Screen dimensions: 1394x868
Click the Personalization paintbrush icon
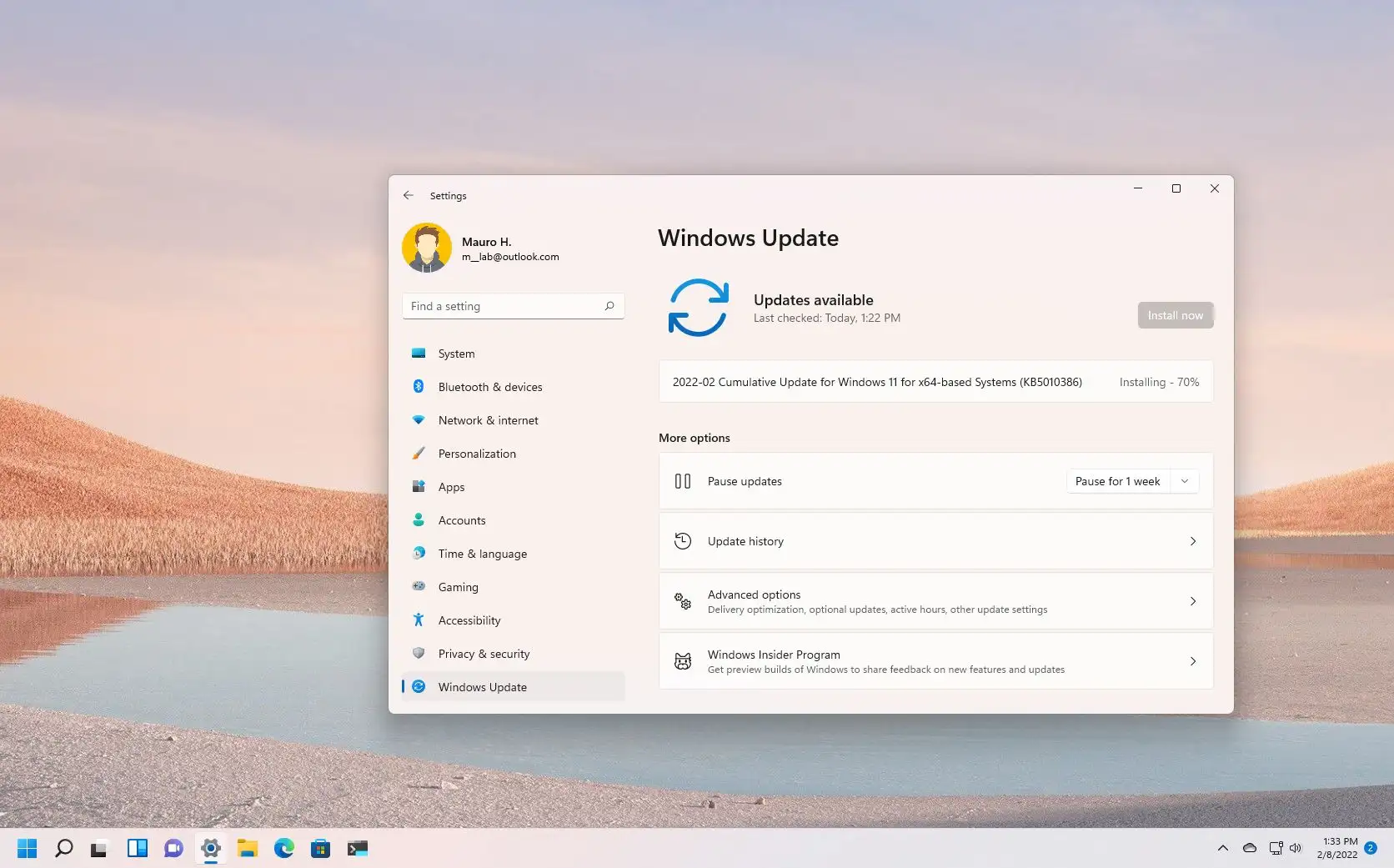(x=419, y=454)
